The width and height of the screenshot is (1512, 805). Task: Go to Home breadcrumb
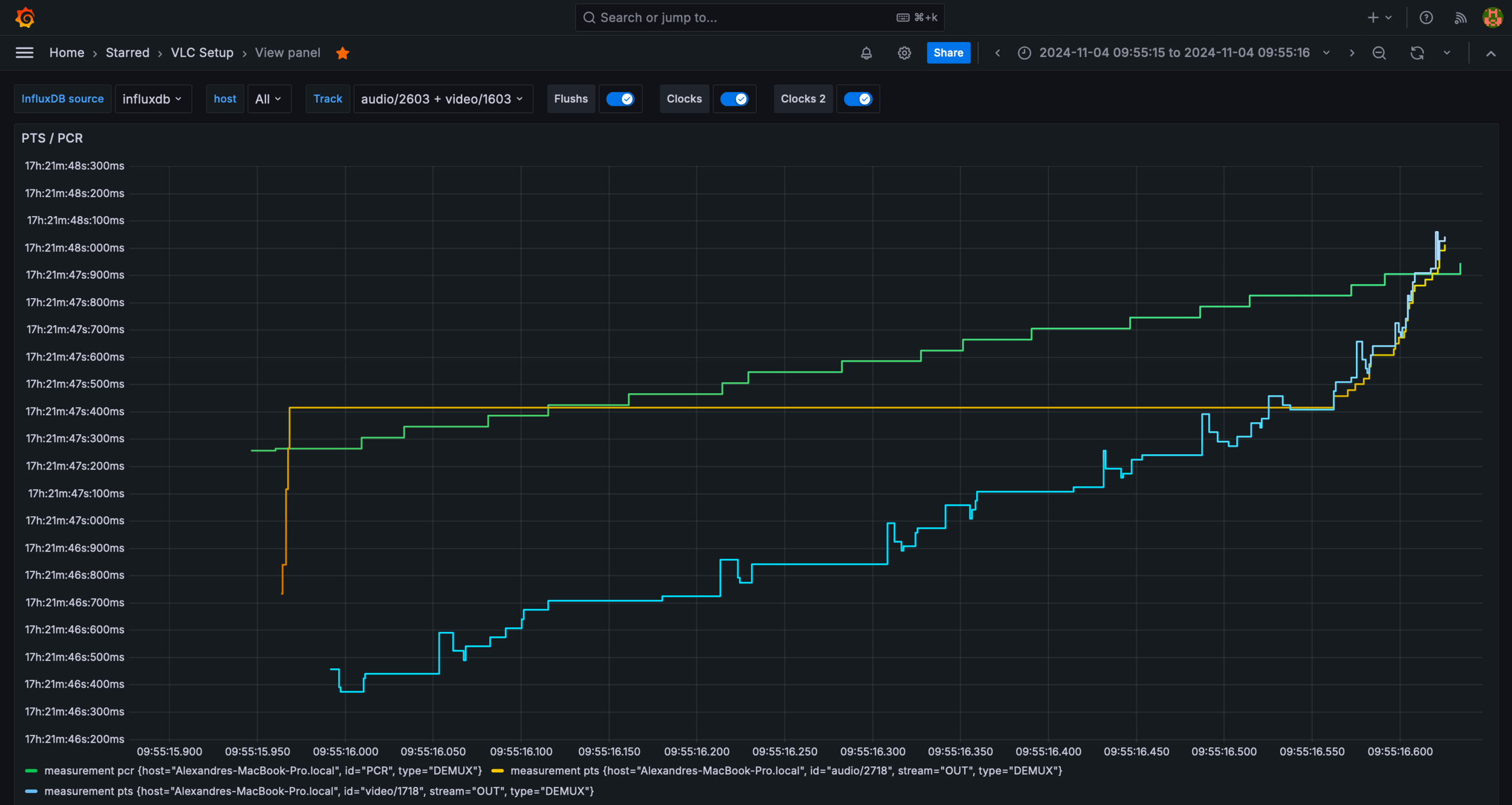point(67,53)
